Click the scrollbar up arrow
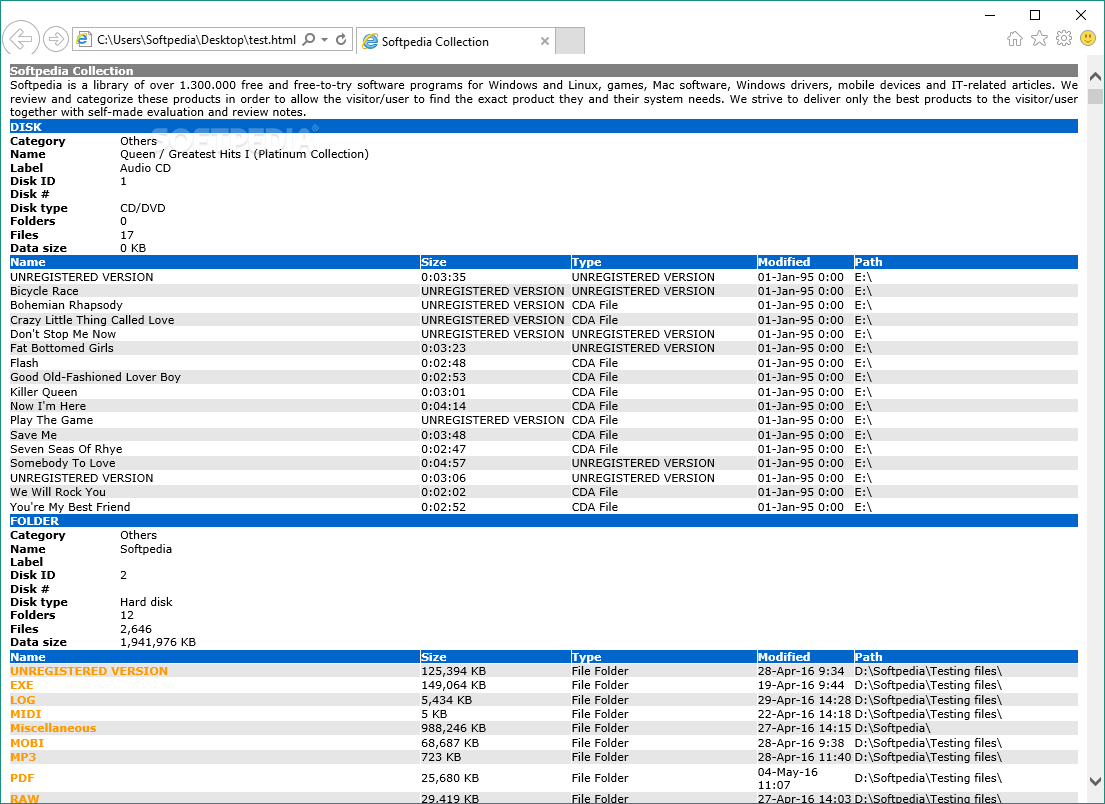1105x804 pixels. click(1095, 77)
